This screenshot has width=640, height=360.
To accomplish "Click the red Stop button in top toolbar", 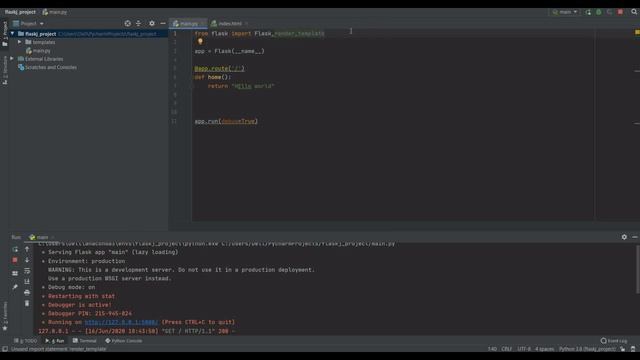I will tap(620, 12).
